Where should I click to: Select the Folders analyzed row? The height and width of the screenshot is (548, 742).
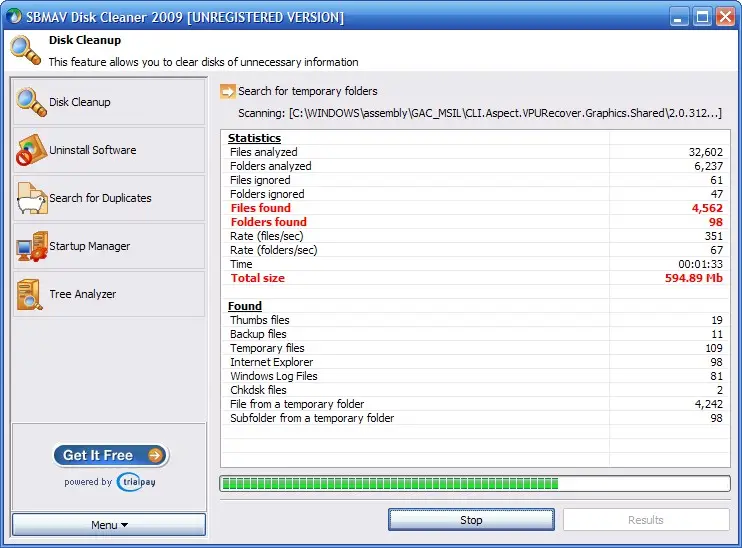pyautogui.click(x=475, y=166)
